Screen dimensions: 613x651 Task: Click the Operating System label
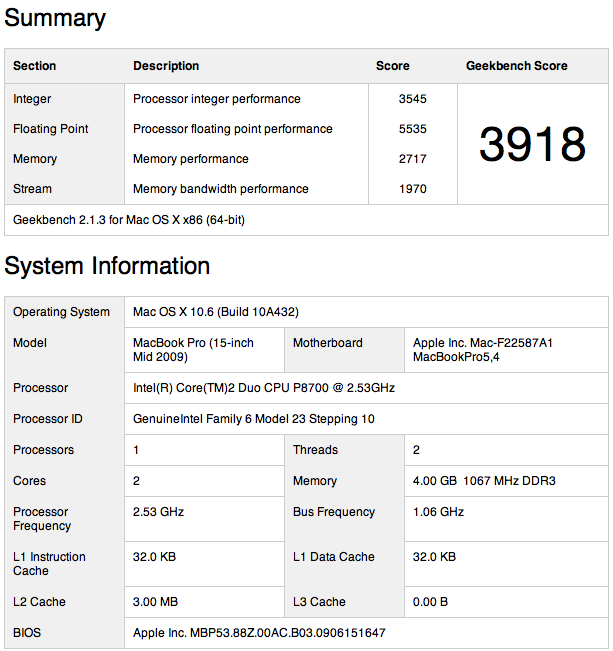61,312
